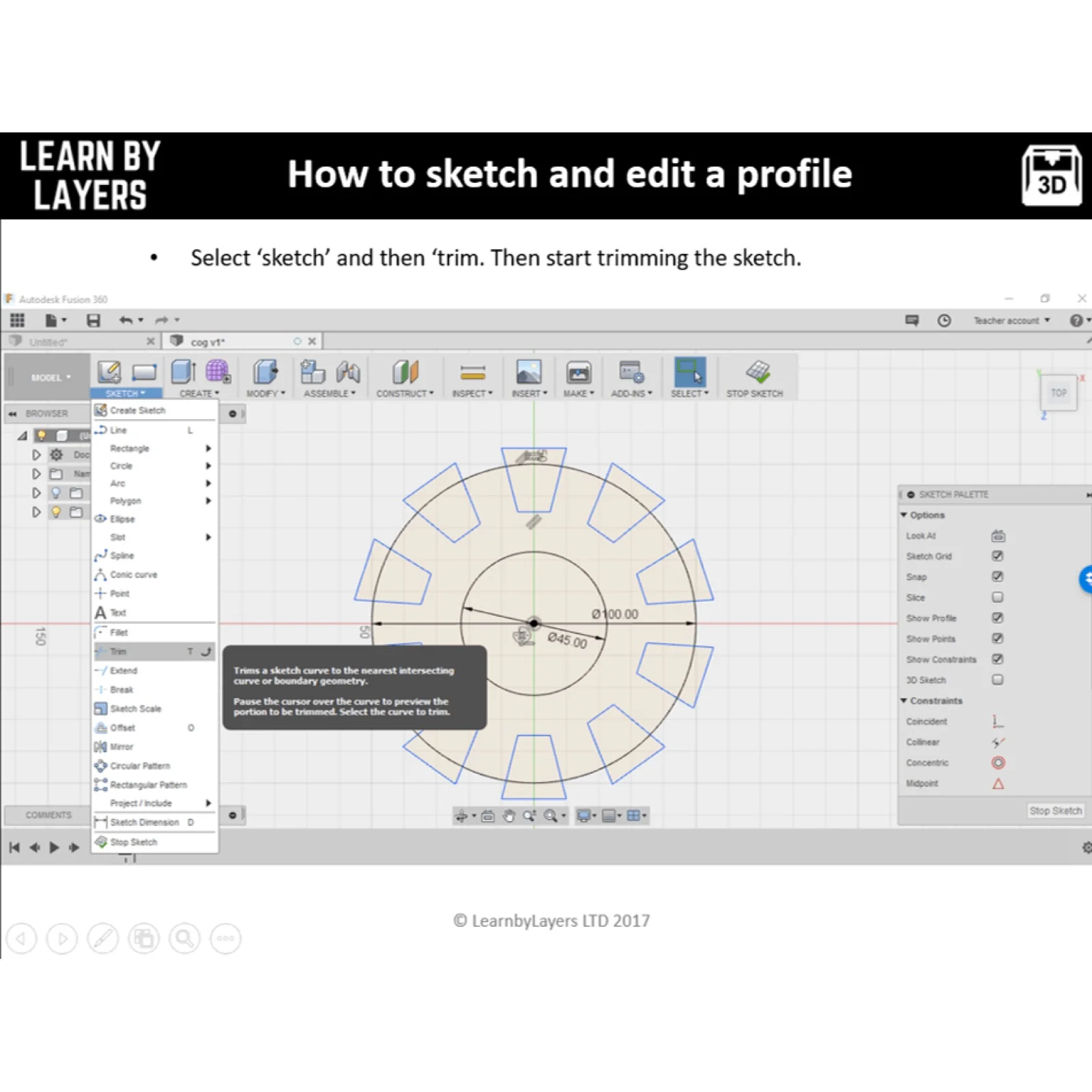Click the Save icon
The width and height of the screenshot is (1092, 1092).
(94, 320)
